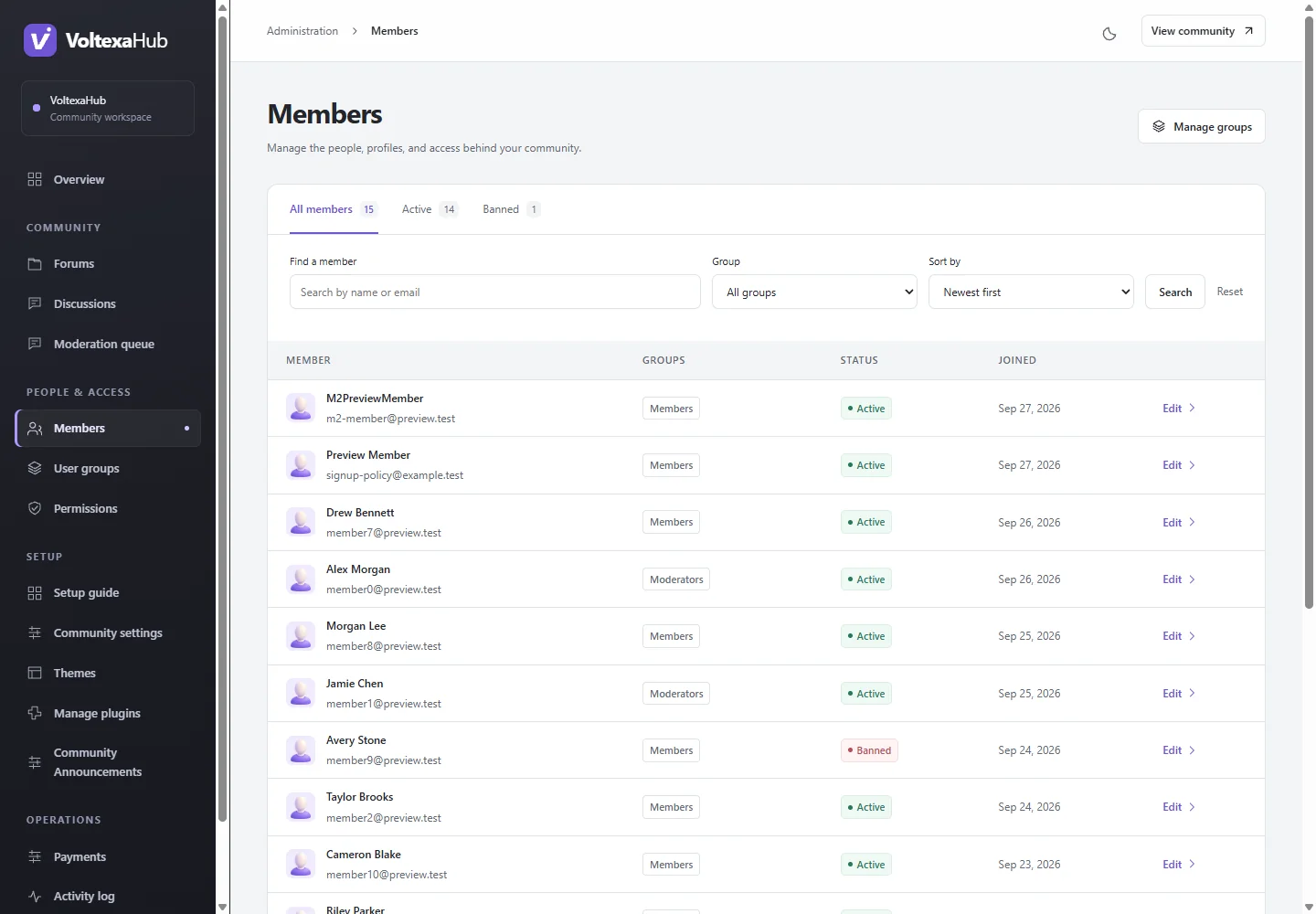The height and width of the screenshot is (914, 1316).
Task: Click the Search button
Action: pyautogui.click(x=1175, y=292)
